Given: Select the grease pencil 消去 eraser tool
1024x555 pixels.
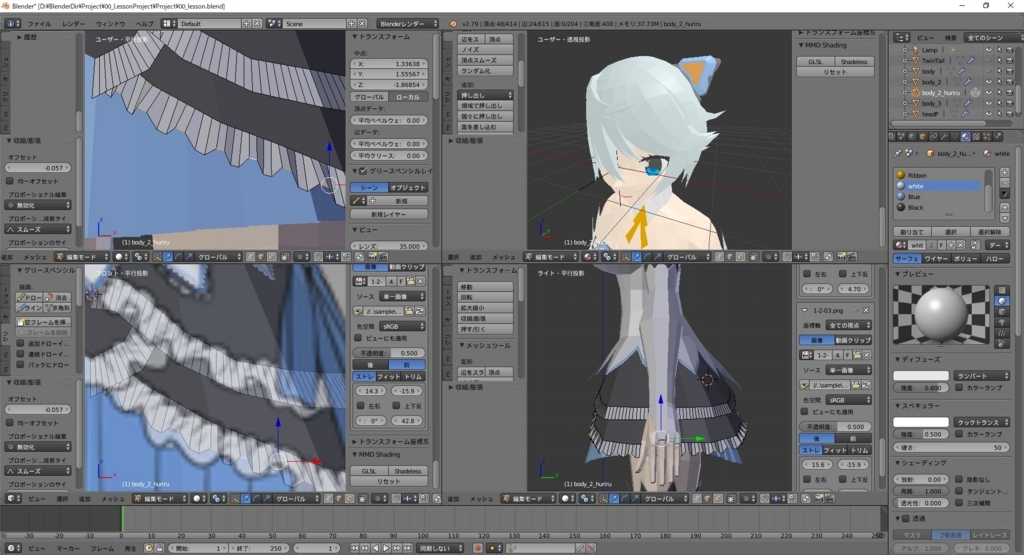Looking at the screenshot, I should (57, 298).
